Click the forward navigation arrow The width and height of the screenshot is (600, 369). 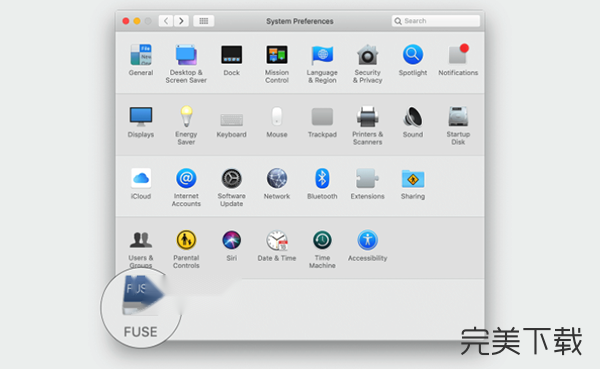point(181,21)
